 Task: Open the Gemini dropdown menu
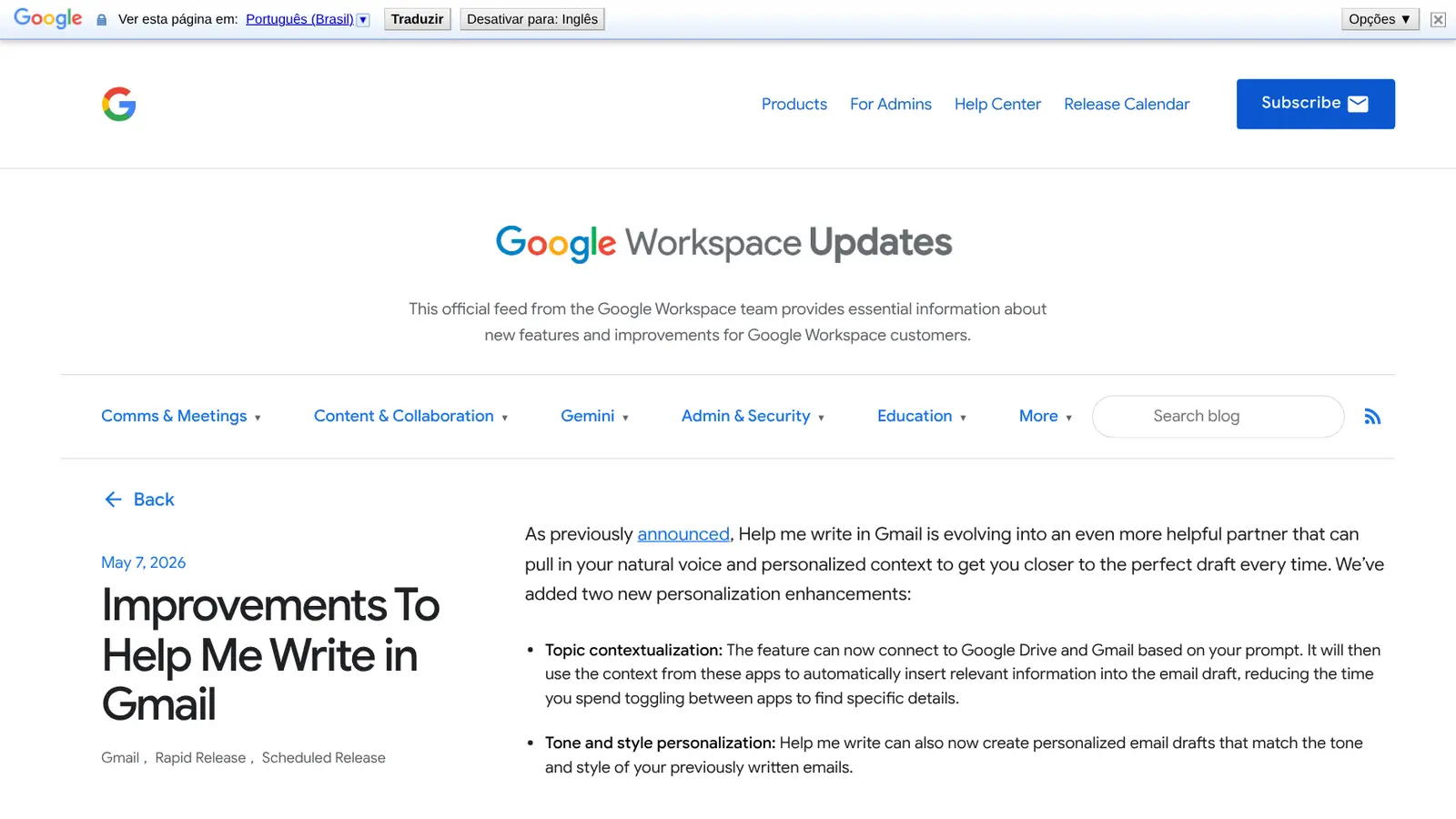coord(594,416)
